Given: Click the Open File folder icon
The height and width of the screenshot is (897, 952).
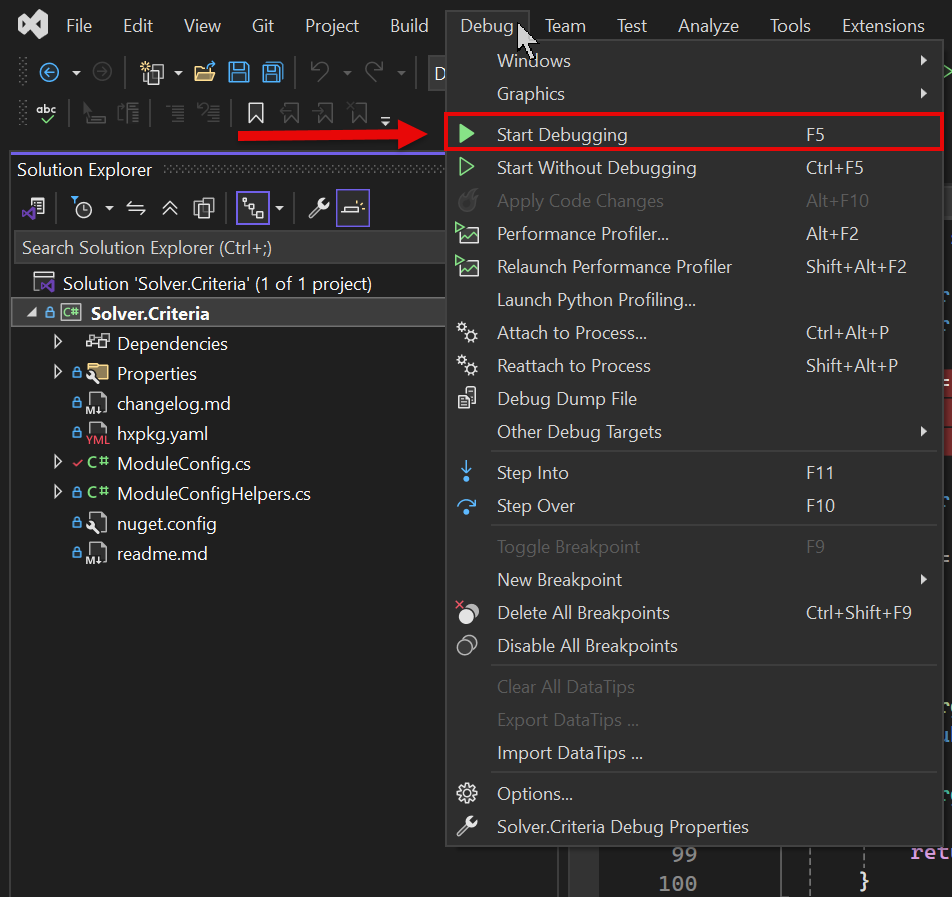Looking at the screenshot, I should coord(205,72).
